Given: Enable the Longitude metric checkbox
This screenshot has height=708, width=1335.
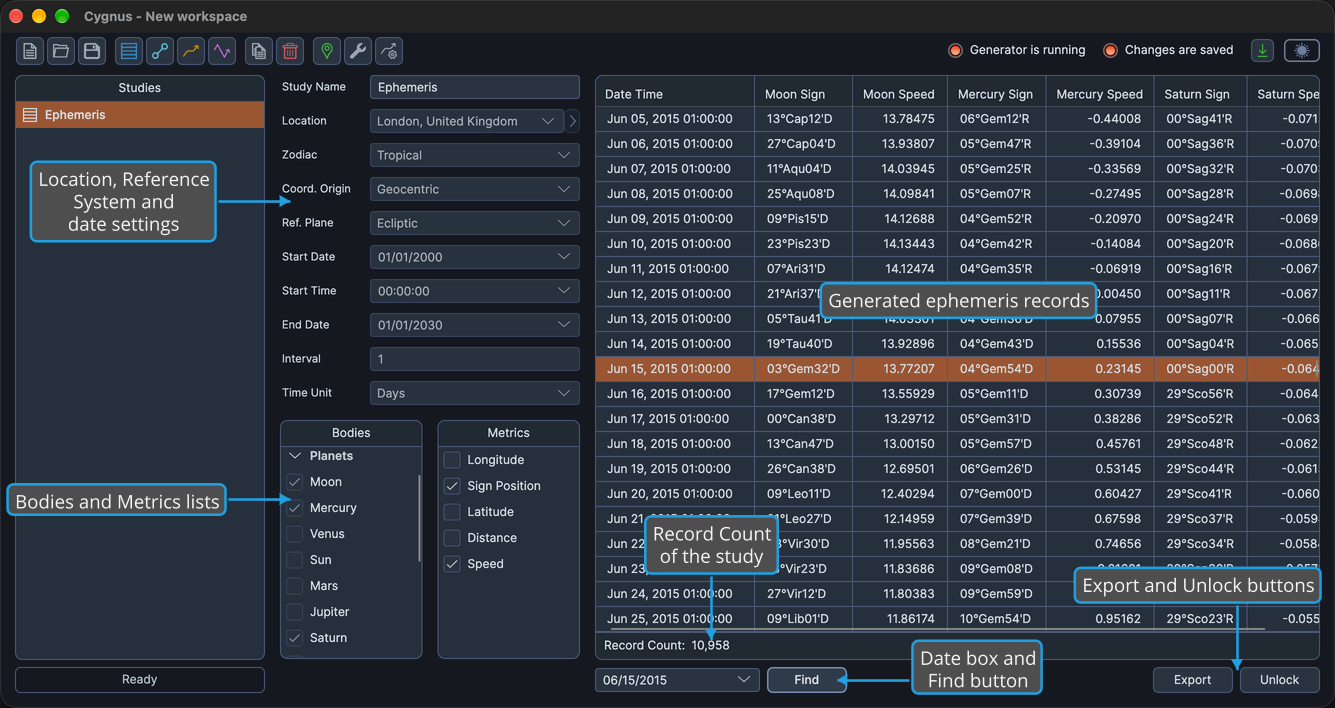Looking at the screenshot, I should (452, 460).
